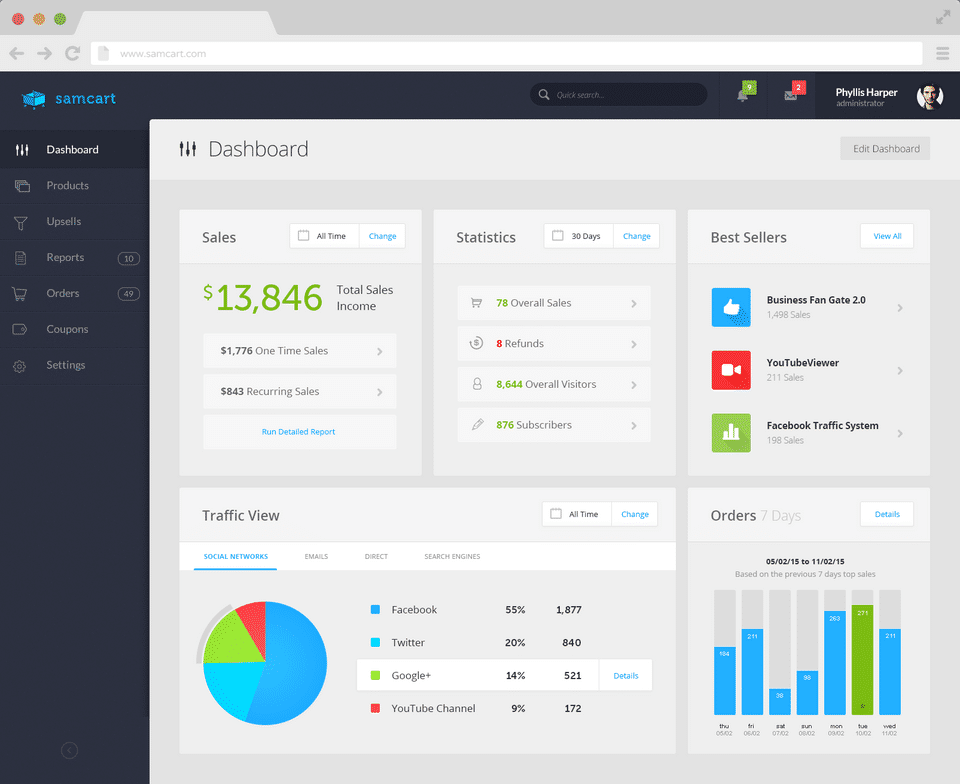This screenshot has width=960, height=784.
Task: Expand the 78 Overall Sales row
Action: coord(553,303)
